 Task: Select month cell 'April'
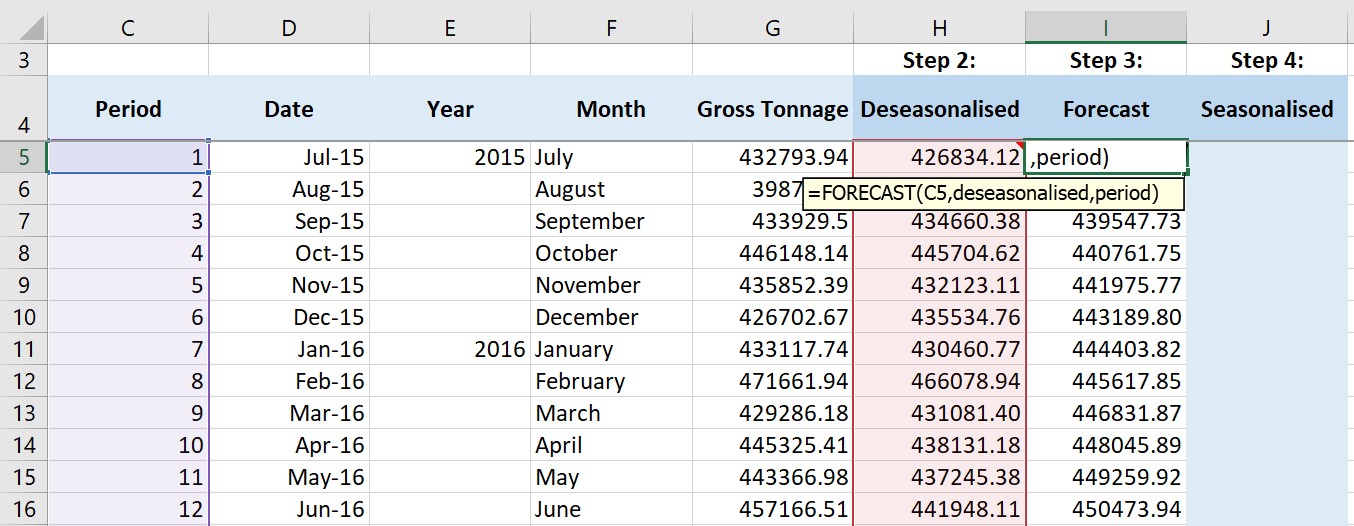click(611, 445)
